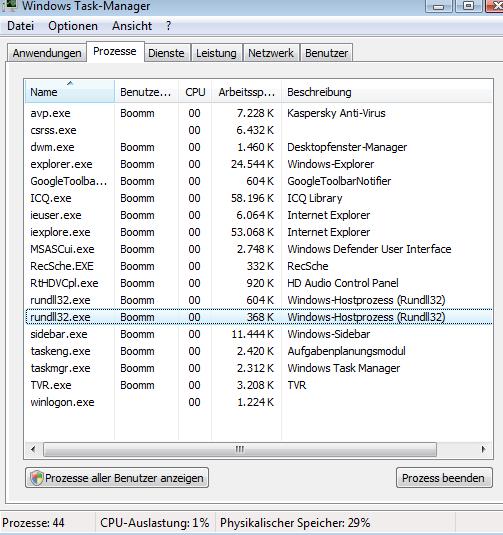Sort processes by Name column header

tap(70, 92)
